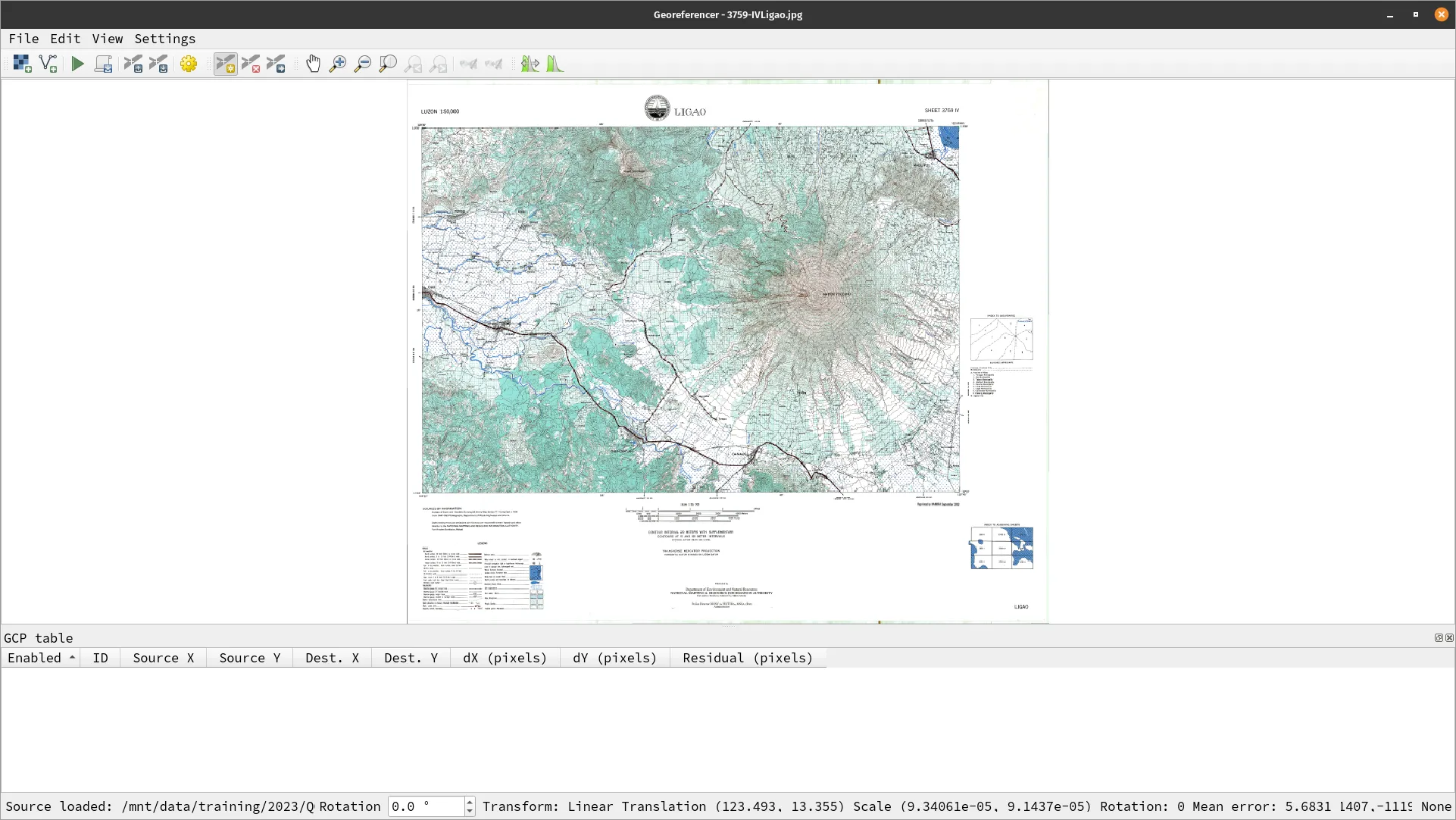1456x820 pixels.
Task: Click the Full Histogram Stretch icon
Action: (x=555, y=64)
